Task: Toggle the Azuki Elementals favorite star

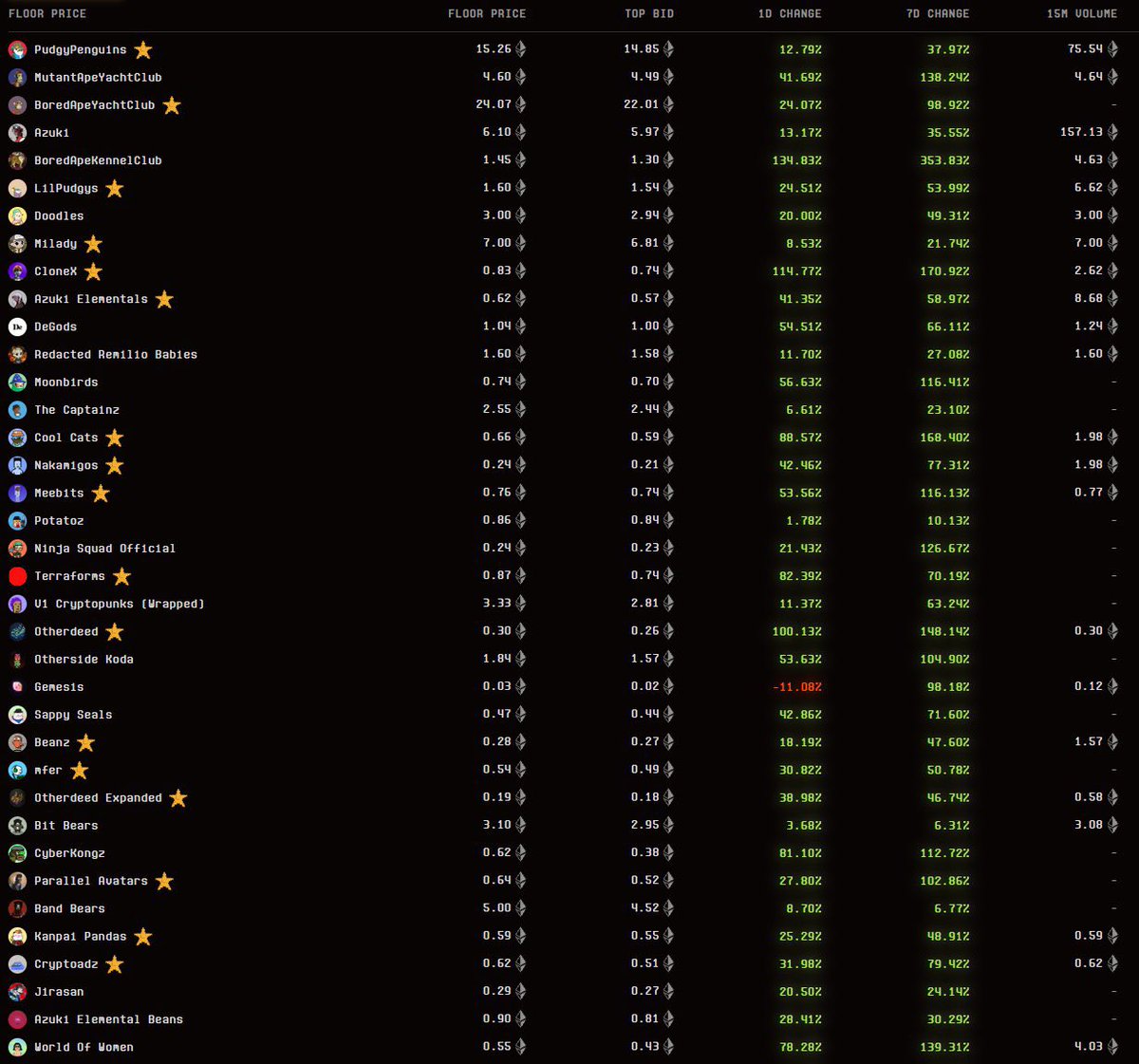Action: click(164, 299)
